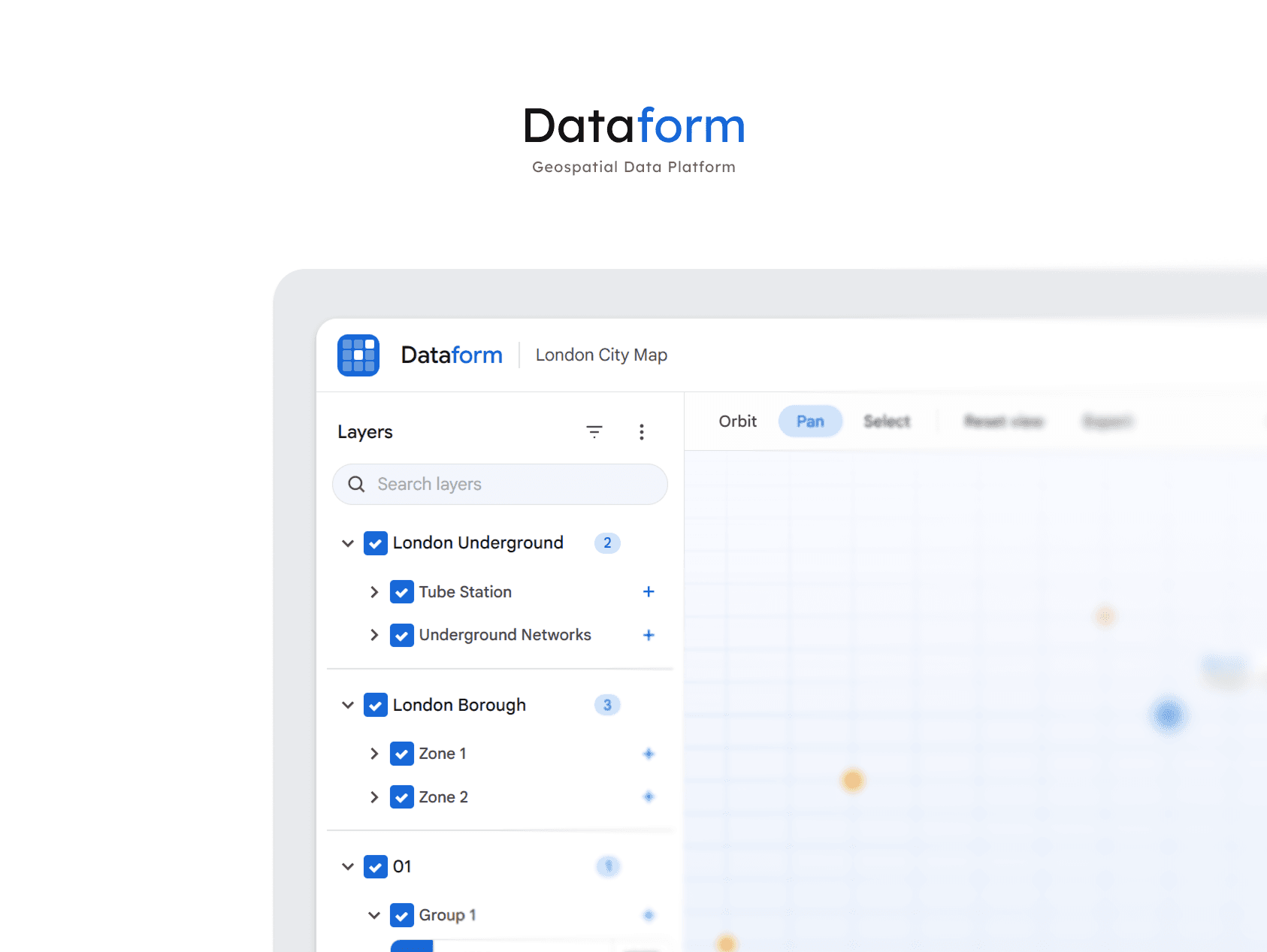
Task: Click the Layers panel heading
Action: (x=365, y=432)
